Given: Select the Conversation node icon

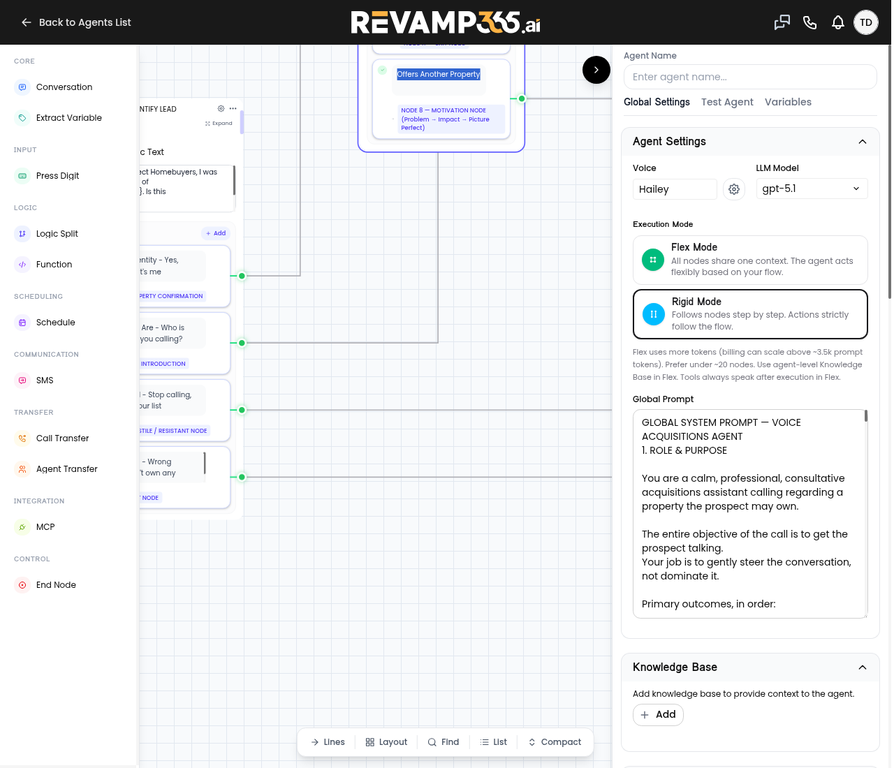Looking at the screenshot, I should coord(22,87).
